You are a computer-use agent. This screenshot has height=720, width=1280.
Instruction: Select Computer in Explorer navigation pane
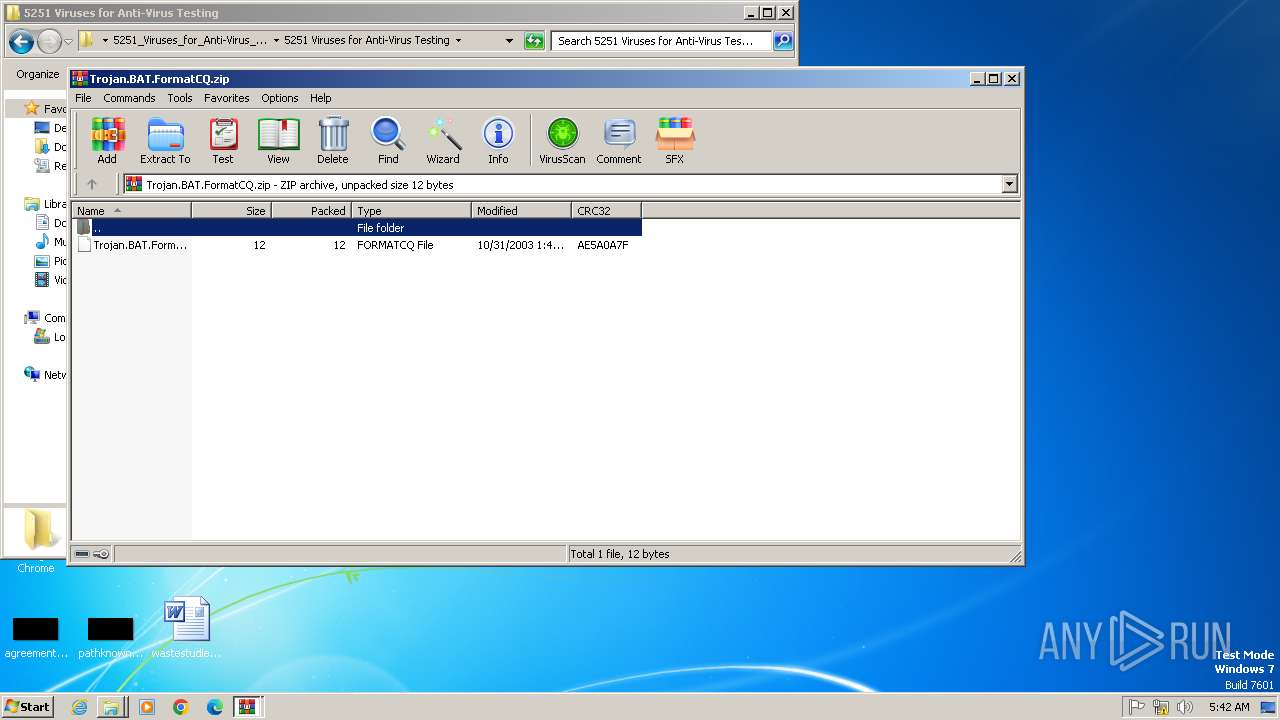coord(45,318)
